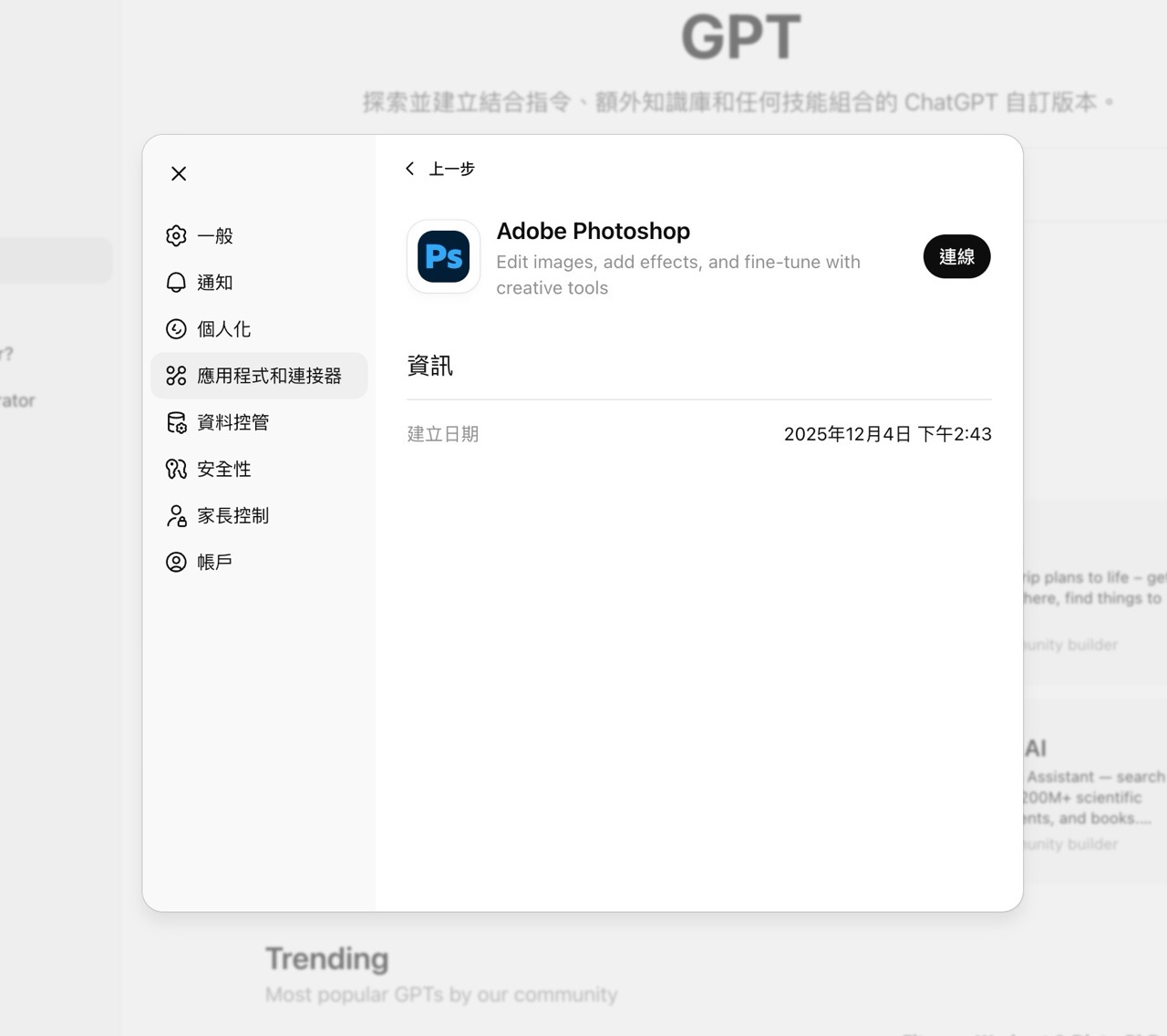Viewport: 1167px width, 1036px height.
Task: Select the 通知 bell icon
Action: click(x=175, y=283)
